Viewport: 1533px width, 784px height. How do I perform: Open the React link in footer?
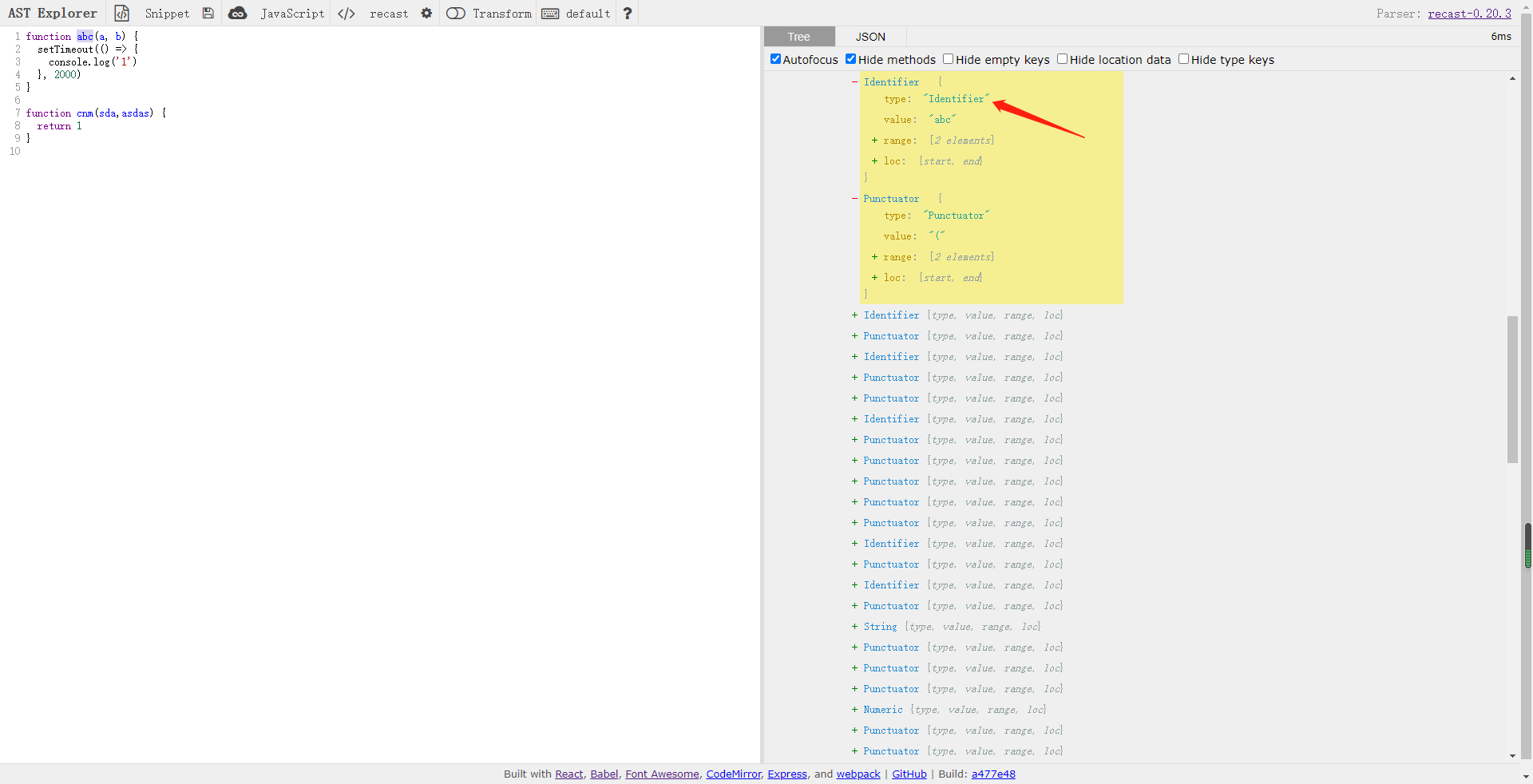(x=569, y=774)
